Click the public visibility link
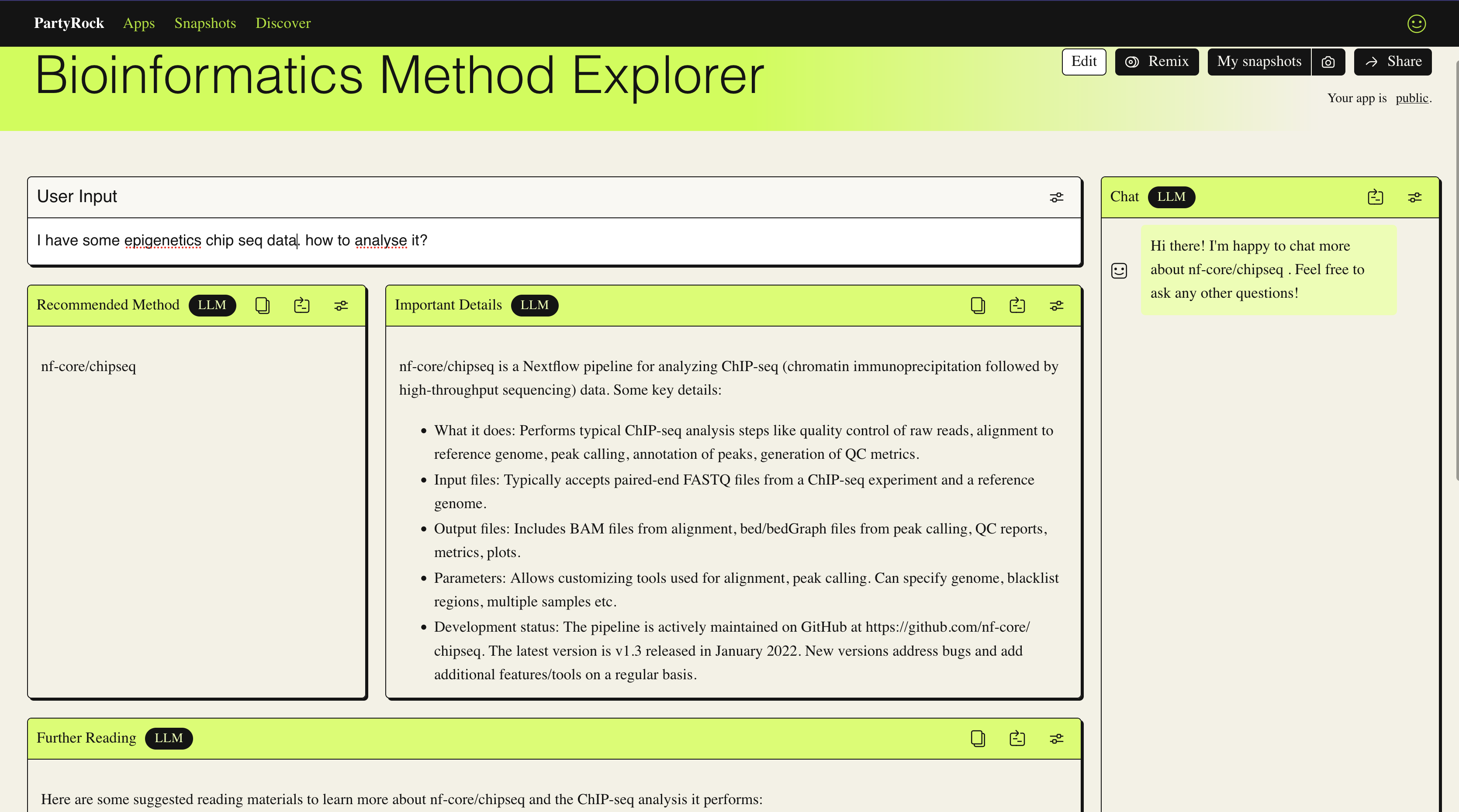Viewport: 1459px width, 812px height. point(1411,98)
